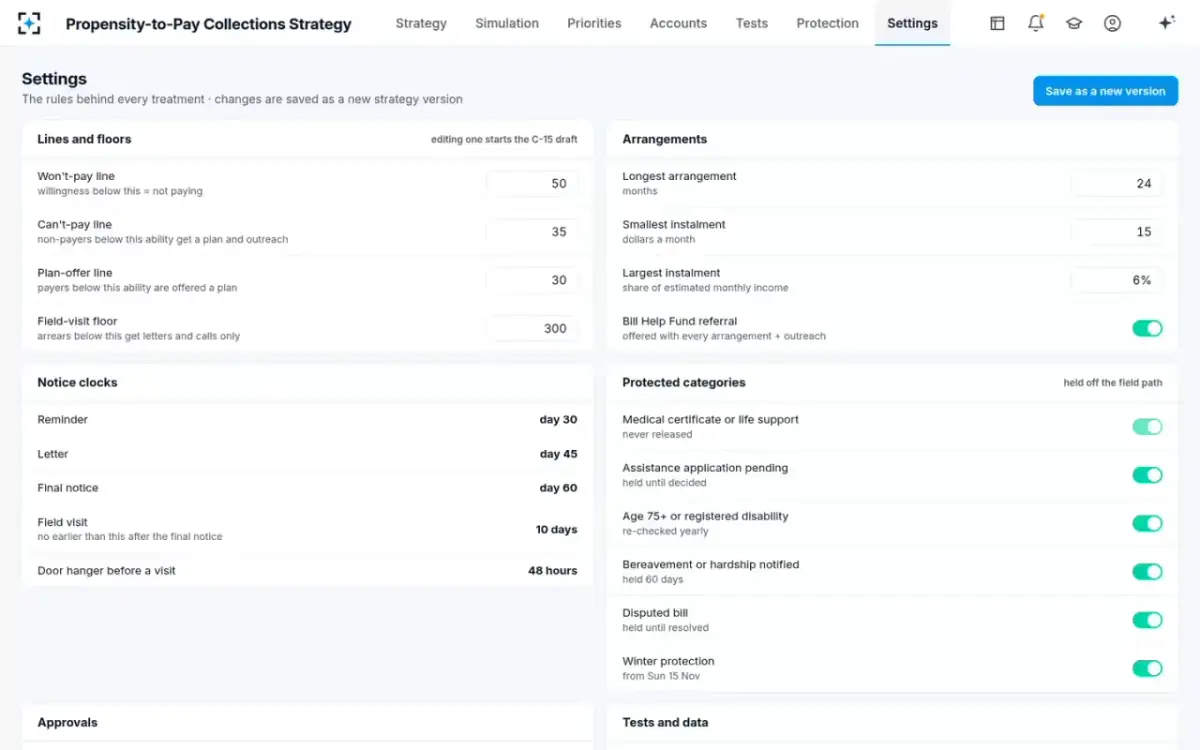
Task: Open the learning graduation cap icon
Action: (1074, 23)
